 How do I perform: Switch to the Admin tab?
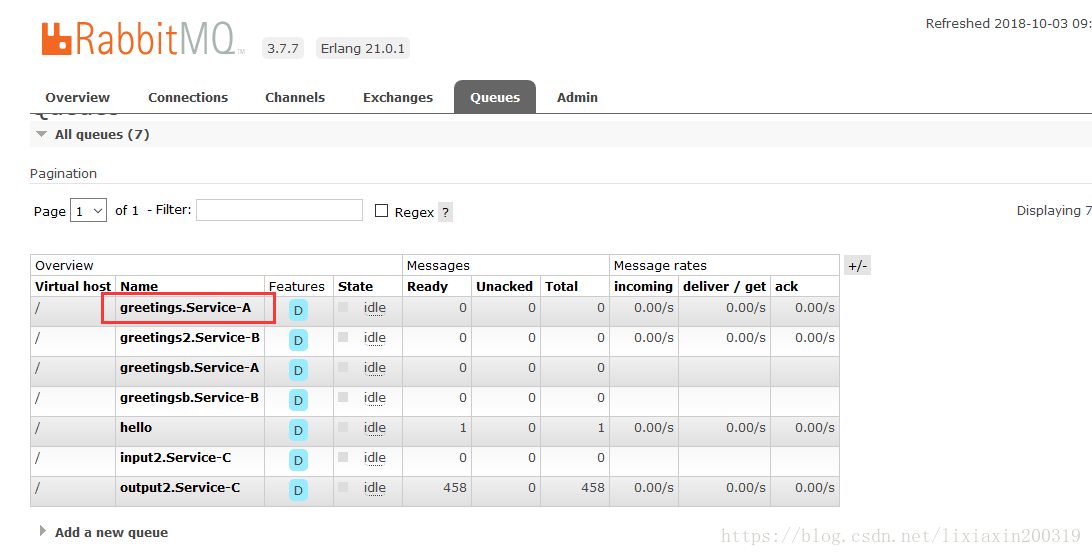pyautogui.click(x=577, y=98)
